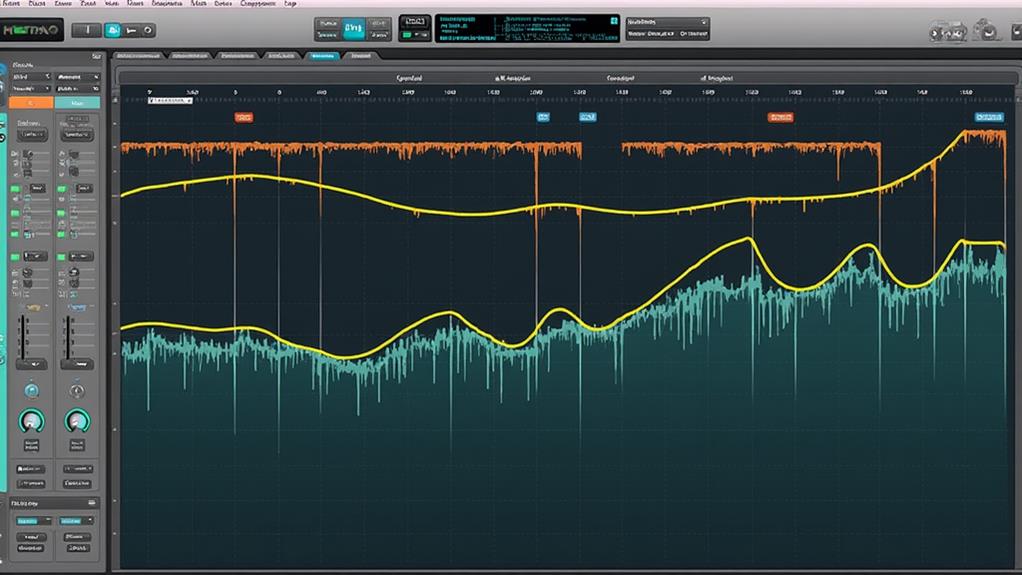Select the orange tab in the left panel

pos(31,103)
